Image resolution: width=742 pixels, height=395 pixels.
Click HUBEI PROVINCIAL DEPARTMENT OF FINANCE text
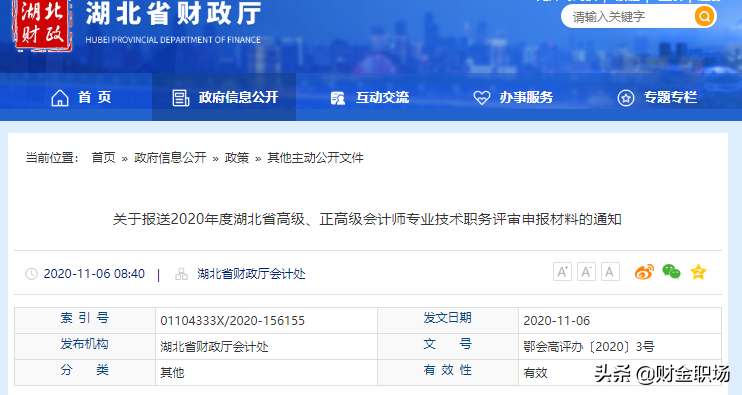(x=173, y=40)
